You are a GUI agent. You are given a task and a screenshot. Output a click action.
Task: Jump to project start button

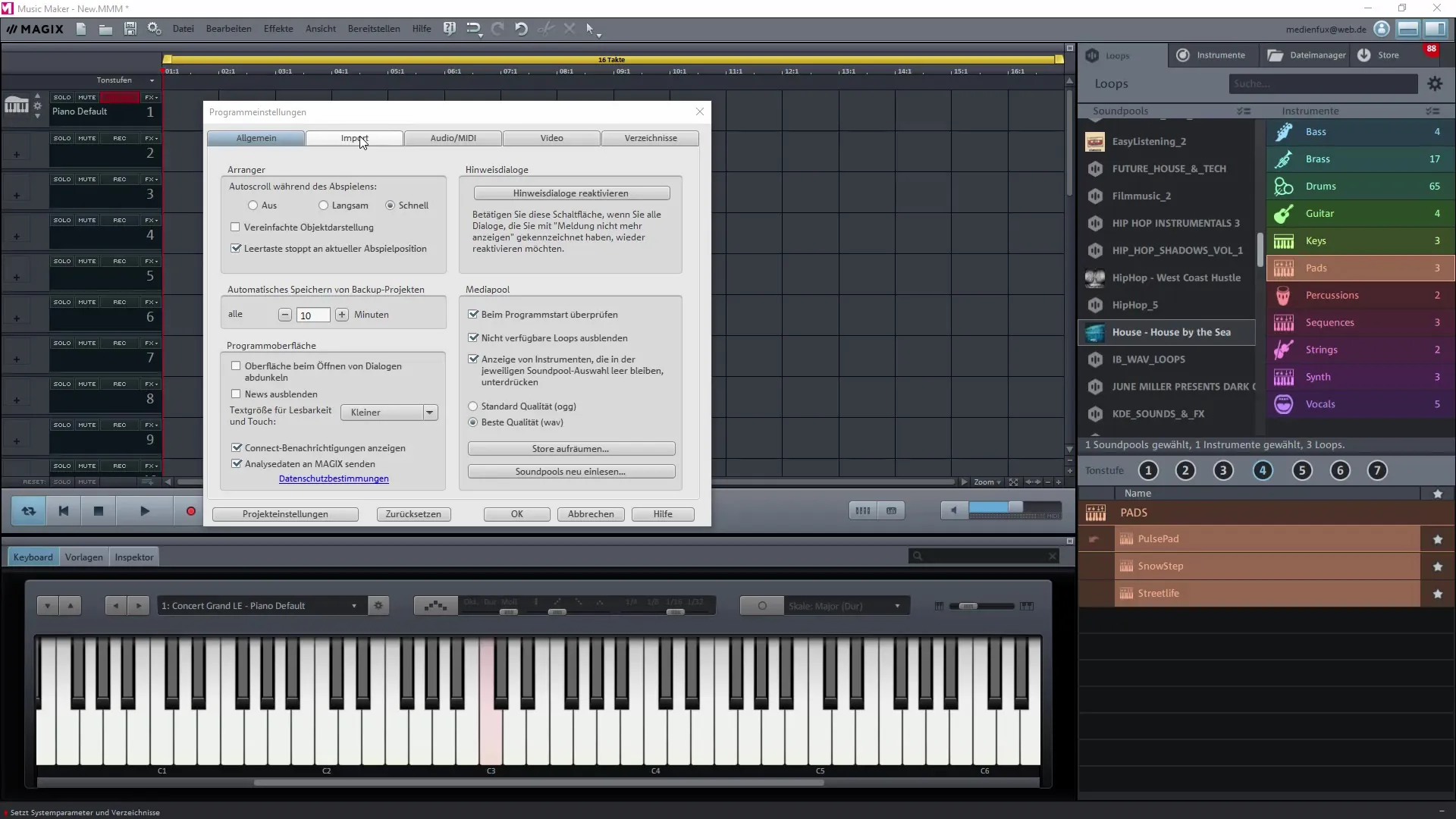64,511
